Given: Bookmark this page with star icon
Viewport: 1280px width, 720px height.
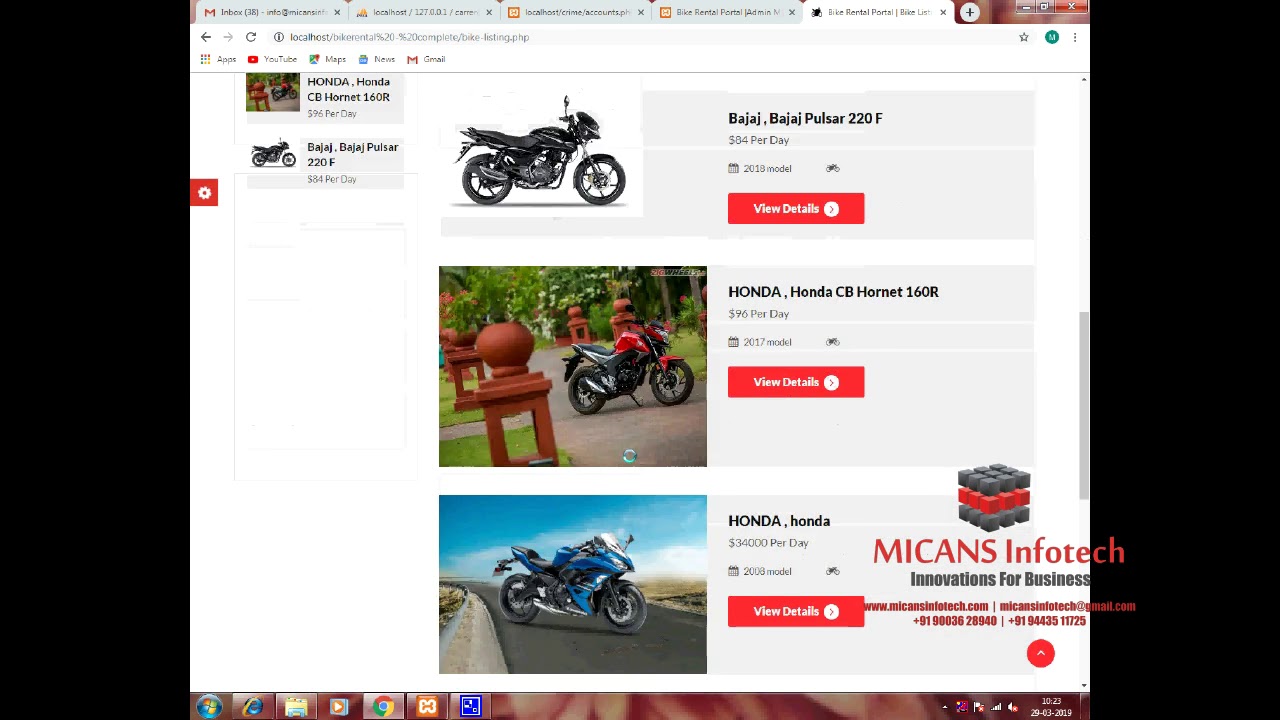Looking at the screenshot, I should tap(1024, 37).
